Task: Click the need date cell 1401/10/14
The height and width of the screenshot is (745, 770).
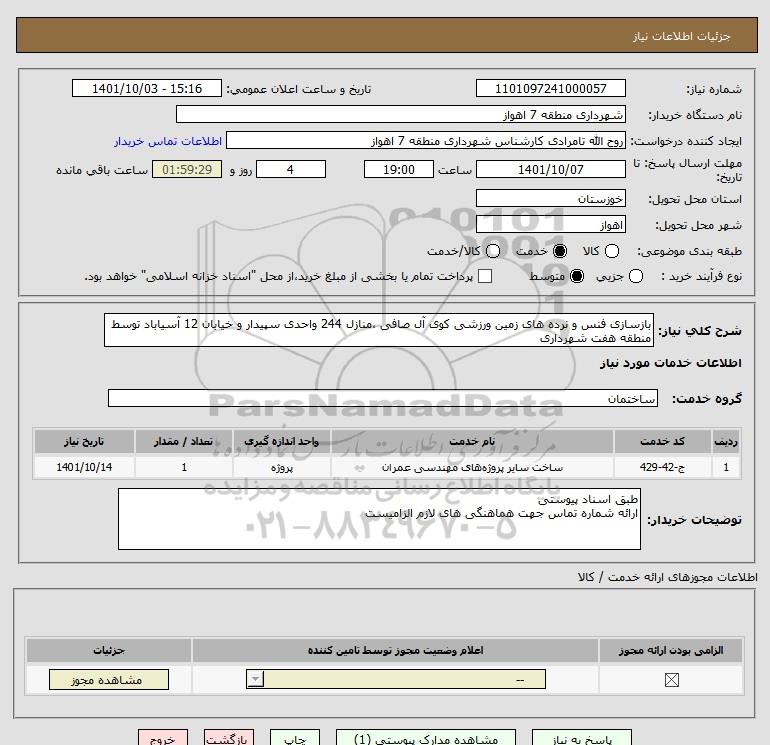Action: (x=84, y=467)
